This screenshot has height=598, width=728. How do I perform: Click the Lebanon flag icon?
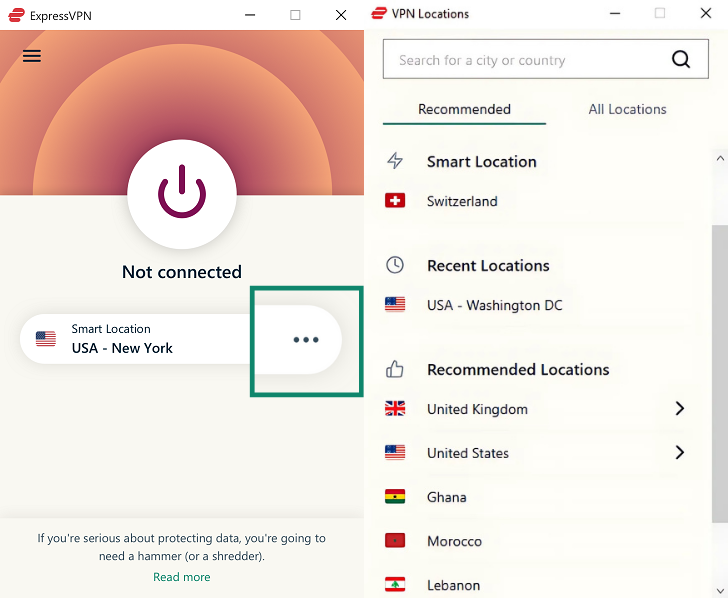tap(395, 585)
